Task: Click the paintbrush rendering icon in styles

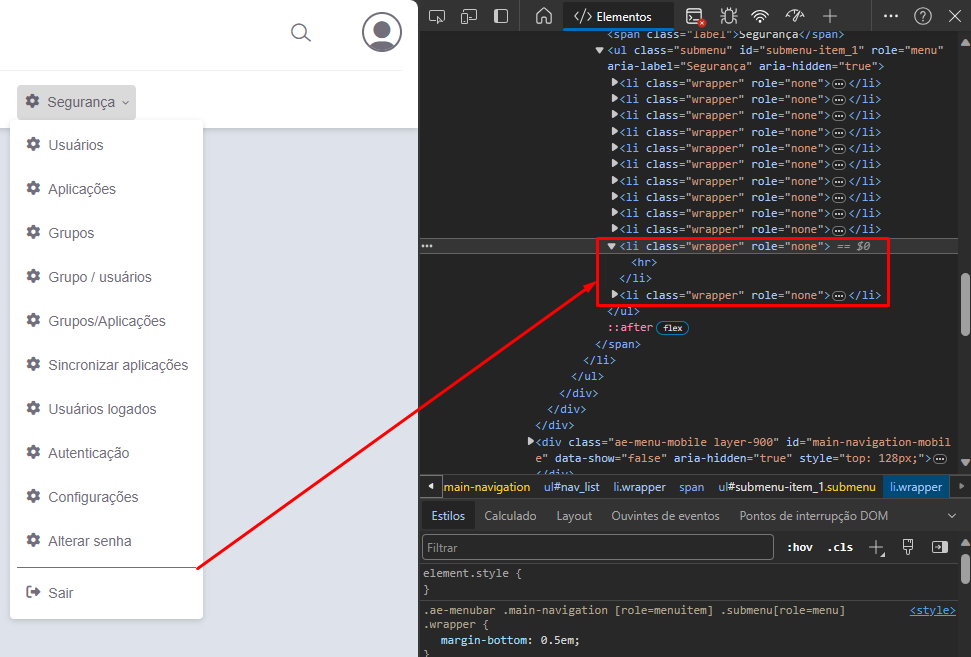Action: [x=908, y=547]
